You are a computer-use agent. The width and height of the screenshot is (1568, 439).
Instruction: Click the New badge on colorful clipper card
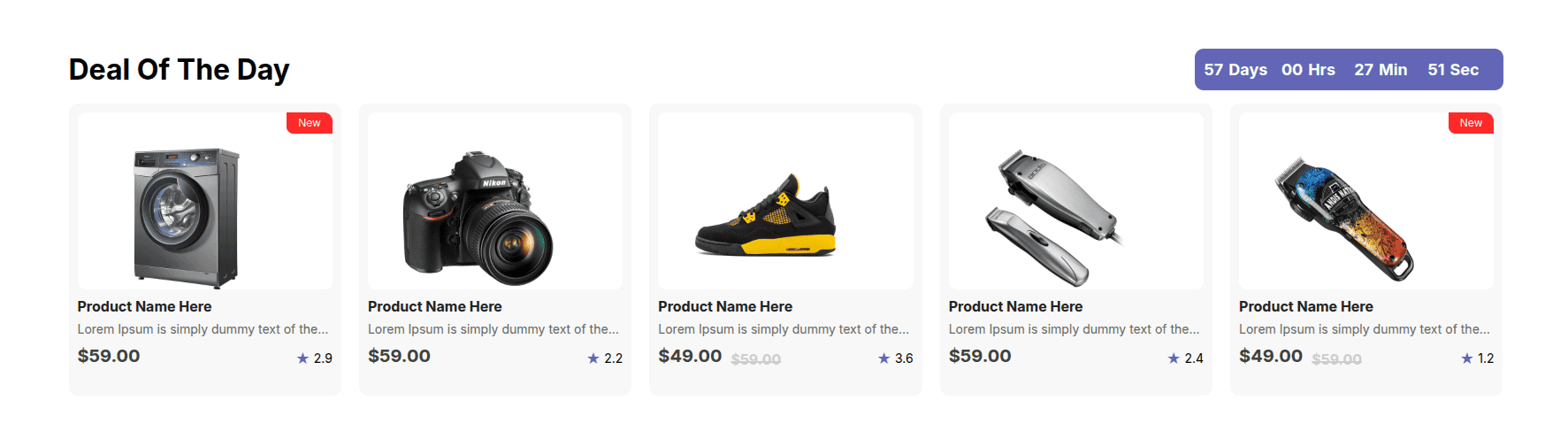click(x=1471, y=123)
